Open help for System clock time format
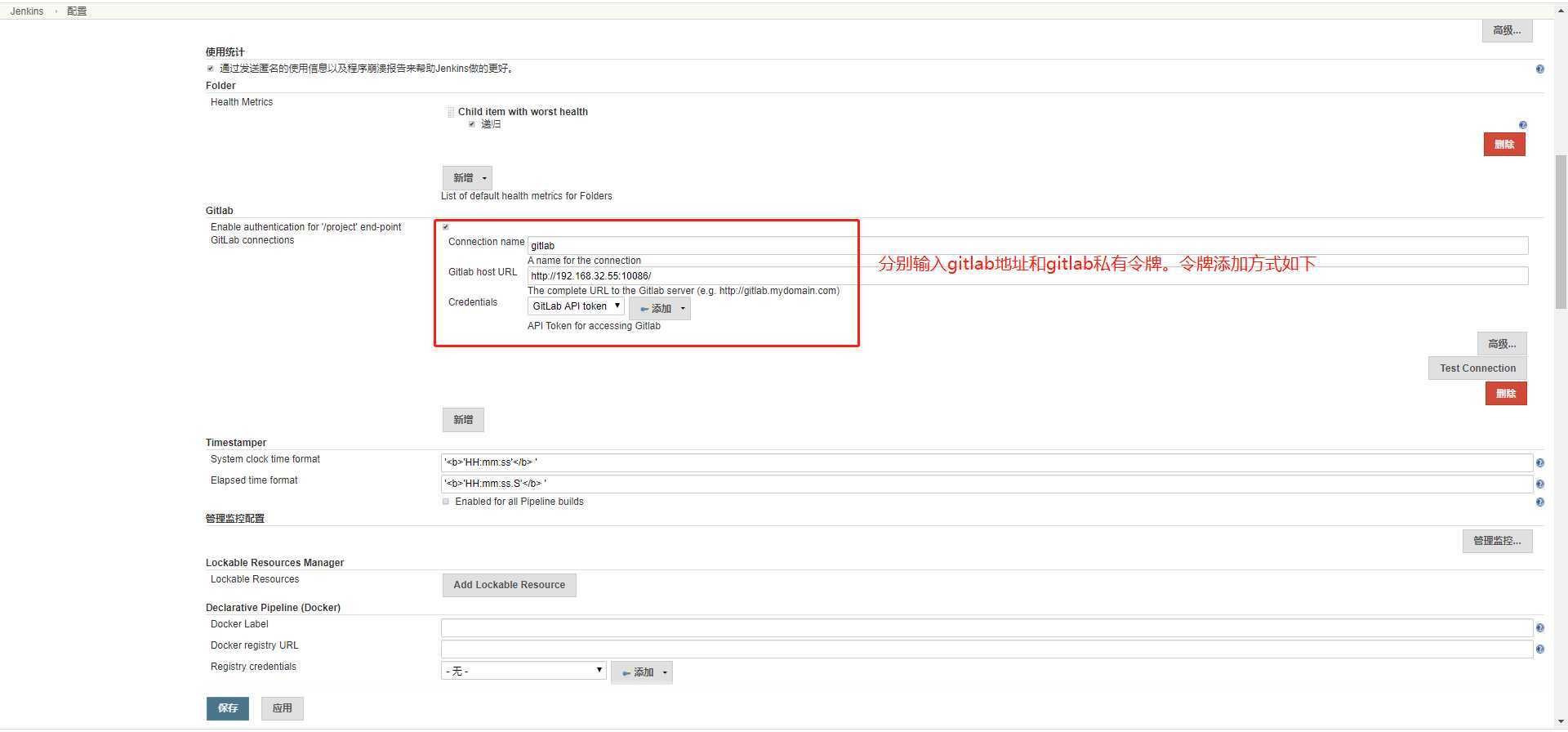 pyautogui.click(x=1539, y=463)
